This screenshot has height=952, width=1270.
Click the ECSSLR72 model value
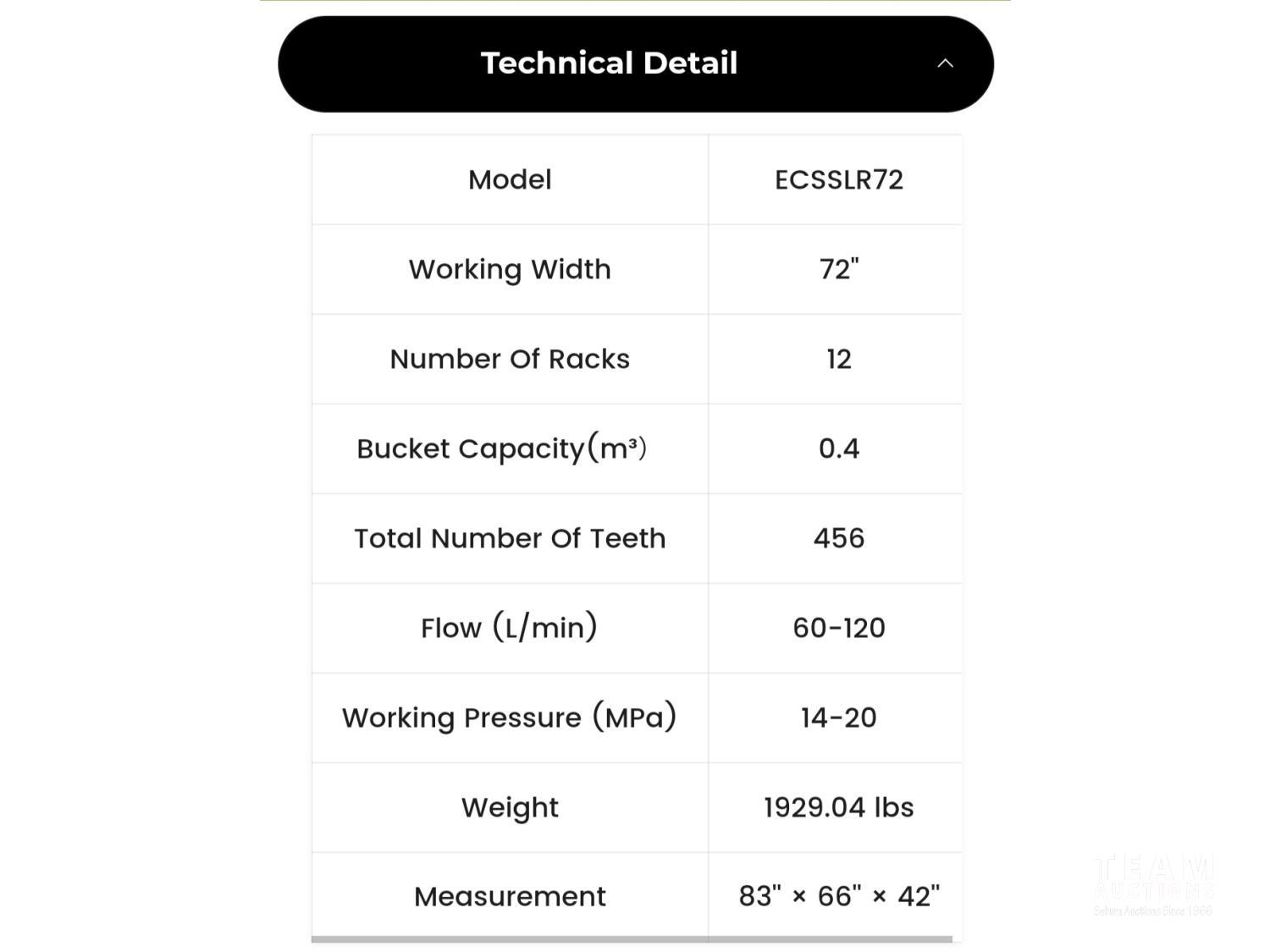pyautogui.click(x=838, y=180)
